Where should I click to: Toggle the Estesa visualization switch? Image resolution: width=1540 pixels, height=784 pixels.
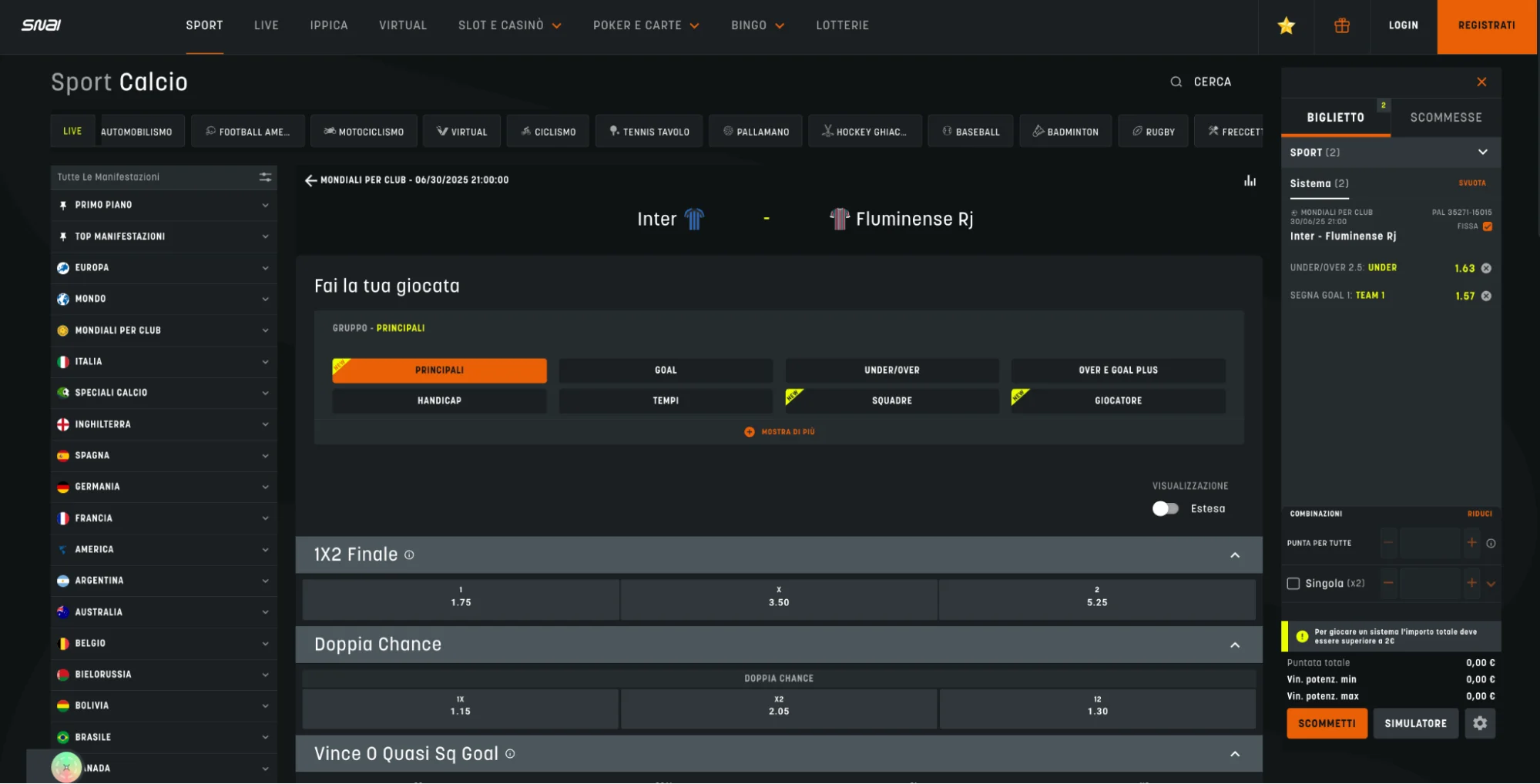[x=1165, y=509]
